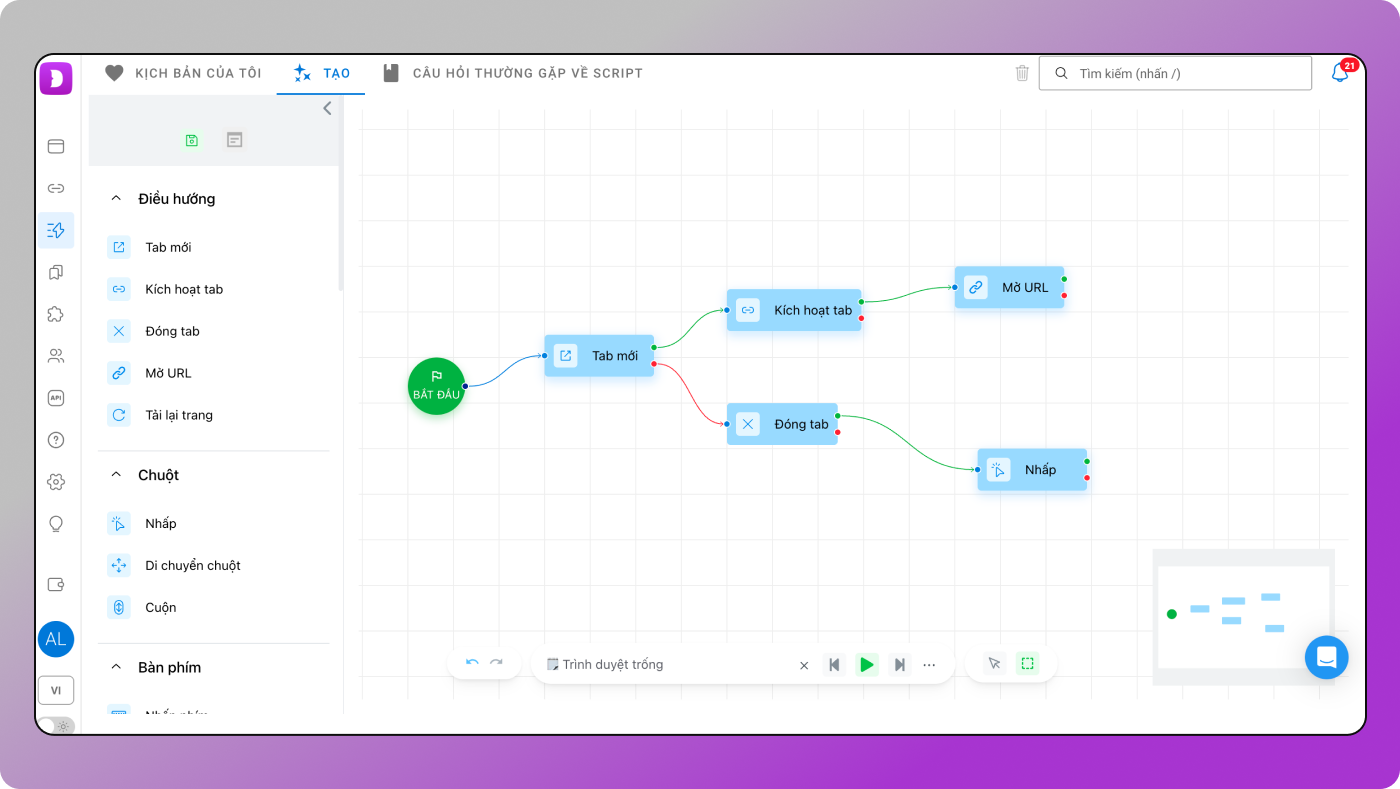The width and height of the screenshot is (1400, 789).
Task: Collapse the Điều hướng section
Action: point(116,199)
